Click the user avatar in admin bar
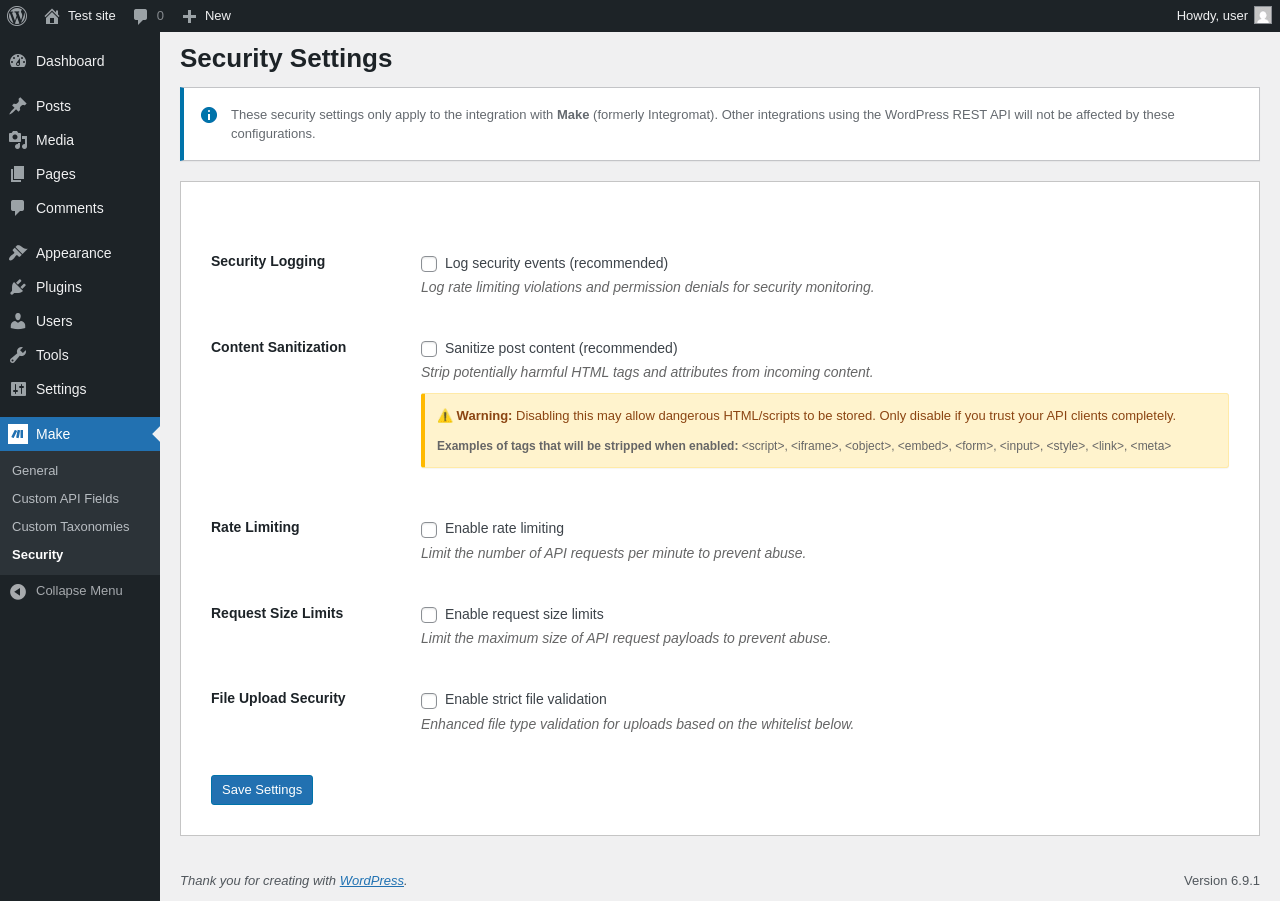Screen dimensions: 1280x901 pyautogui.click(x=1263, y=16)
